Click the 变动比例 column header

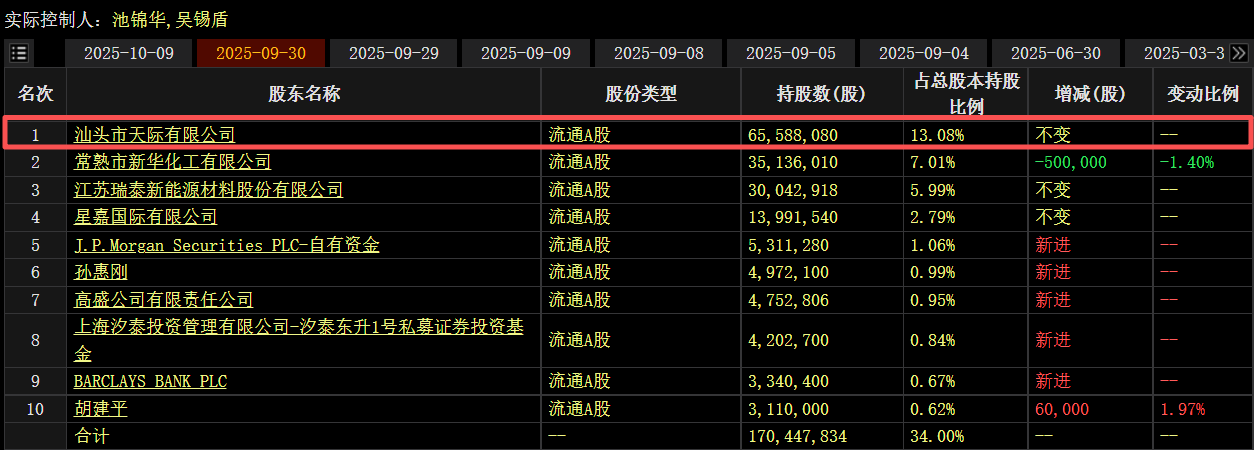[x=1202, y=93]
